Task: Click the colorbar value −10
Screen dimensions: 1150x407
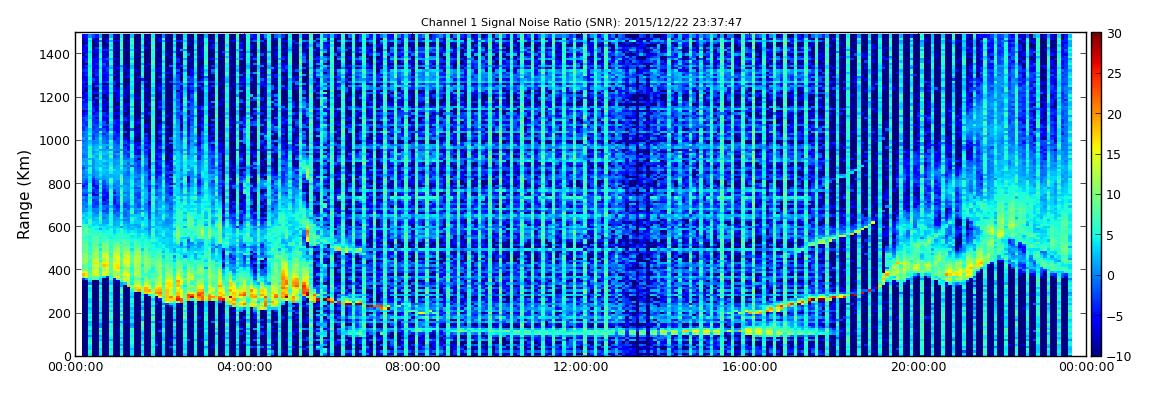Action: click(x=1118, y=356)
